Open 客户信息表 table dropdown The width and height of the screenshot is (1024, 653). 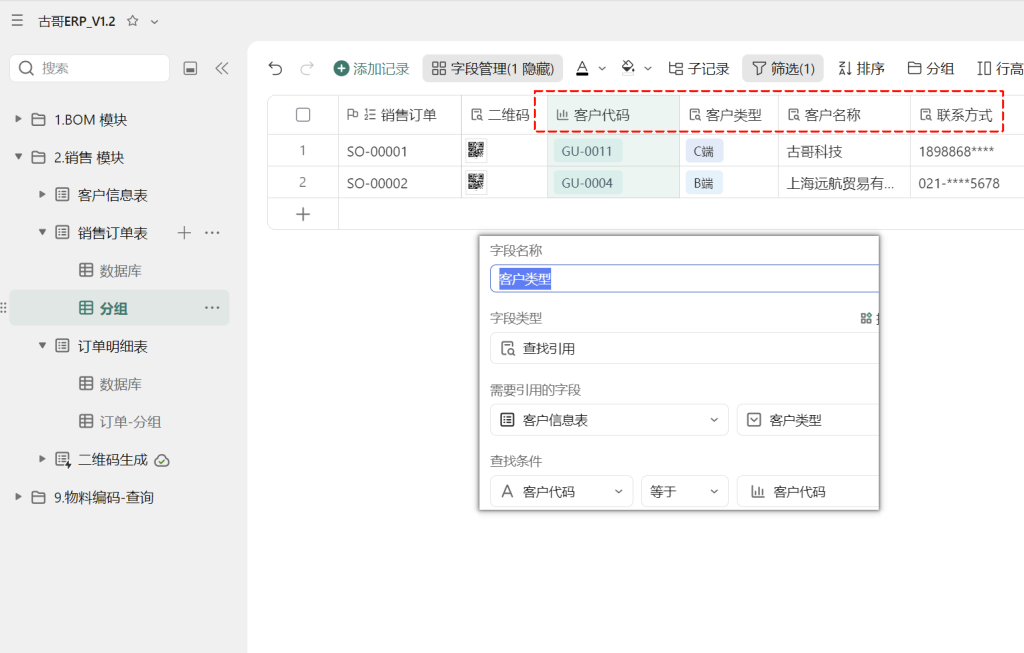(609, 419)
